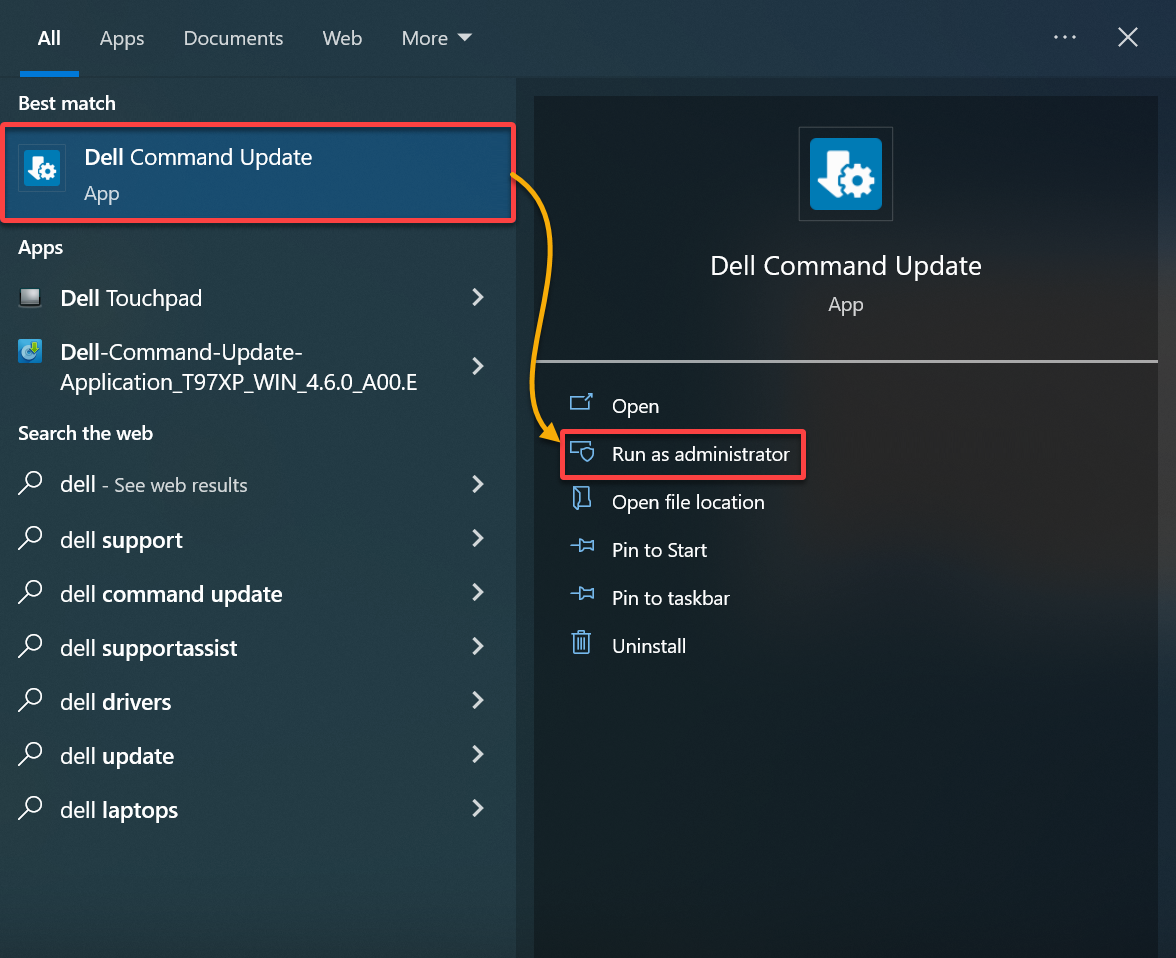This screenshot has width=1176, height=958.
Task: Click dell update web suggestion text
Action: click(117, 756)
